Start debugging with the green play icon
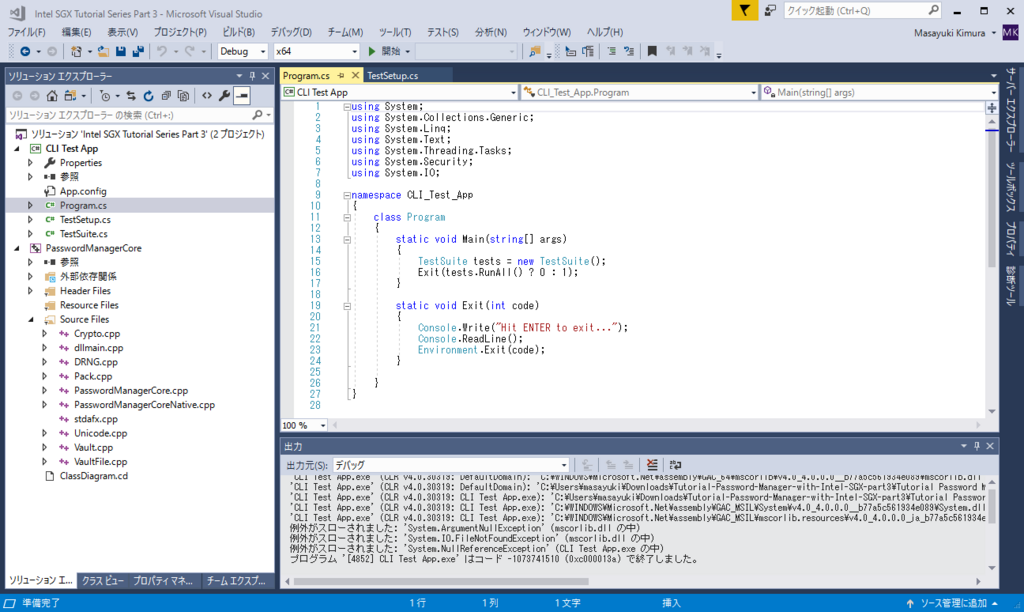Viewport: 1024px width, 612px height. click(x=372, y=51)
